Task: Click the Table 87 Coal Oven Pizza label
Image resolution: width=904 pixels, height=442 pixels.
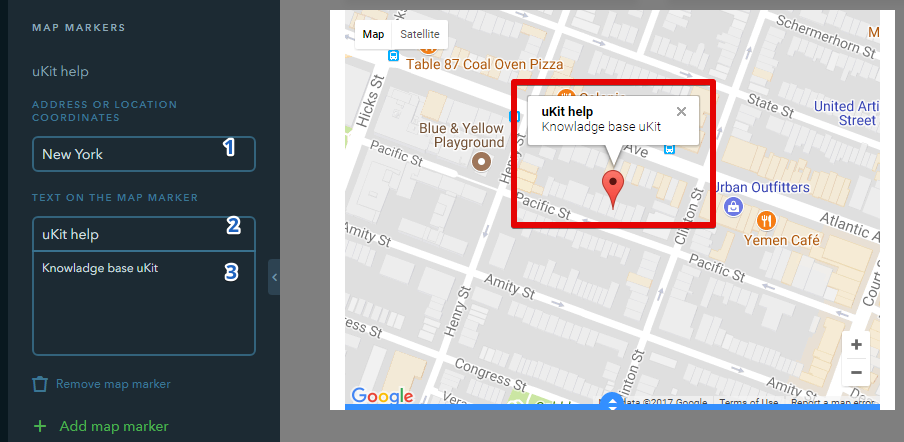Action: [x=484, y=64]
